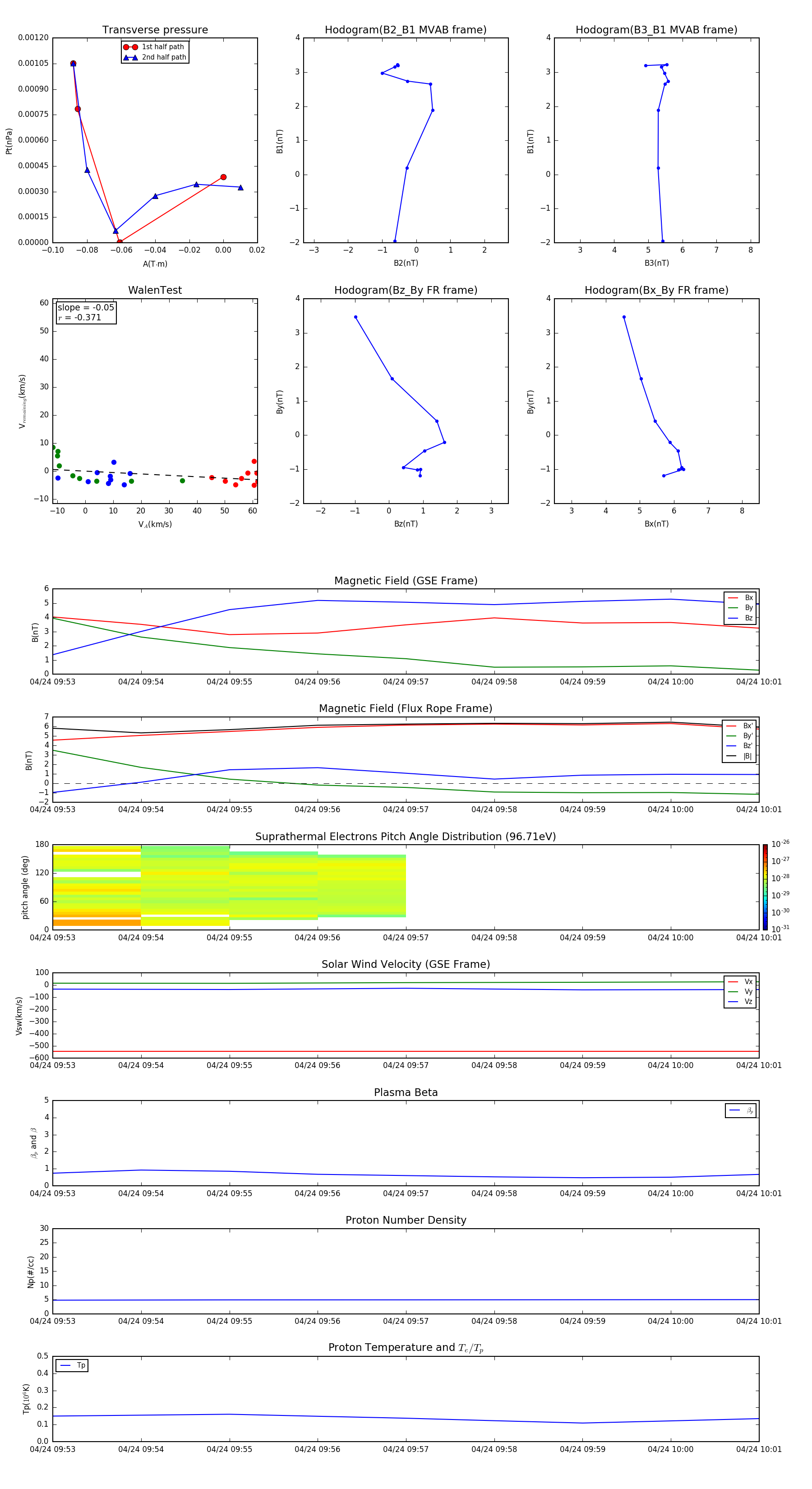Click the 'Vx' entry in velocity legend
The image size is (812, 1489).
click(740, 981)
